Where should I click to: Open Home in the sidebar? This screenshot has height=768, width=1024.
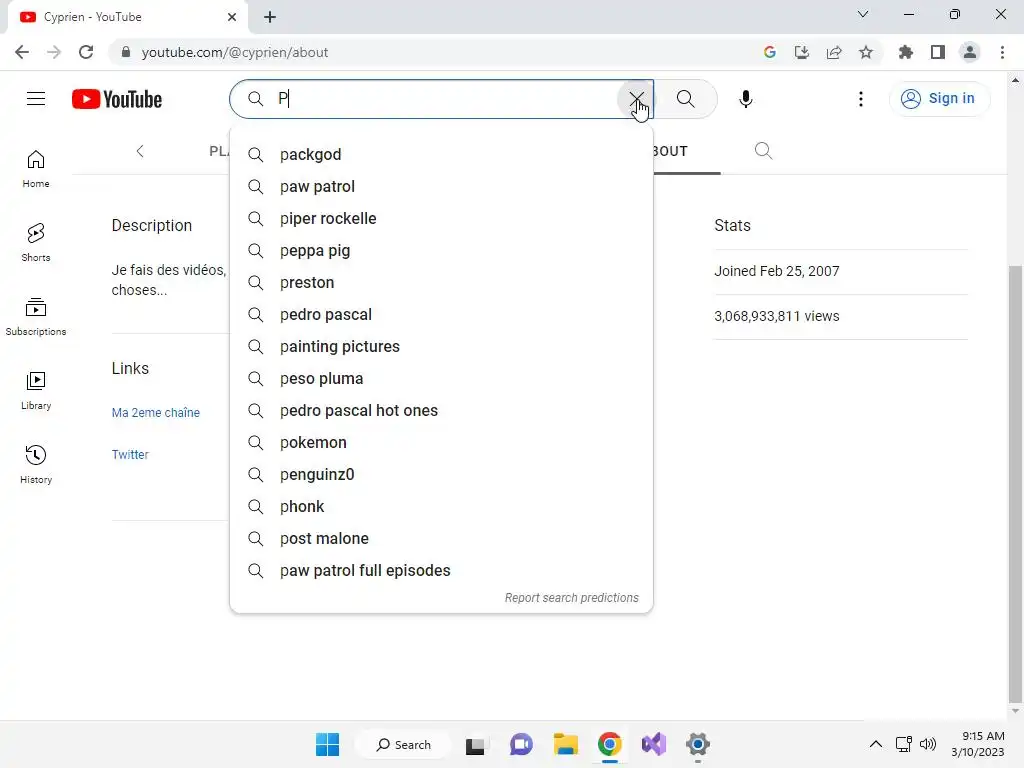(36, 168)
